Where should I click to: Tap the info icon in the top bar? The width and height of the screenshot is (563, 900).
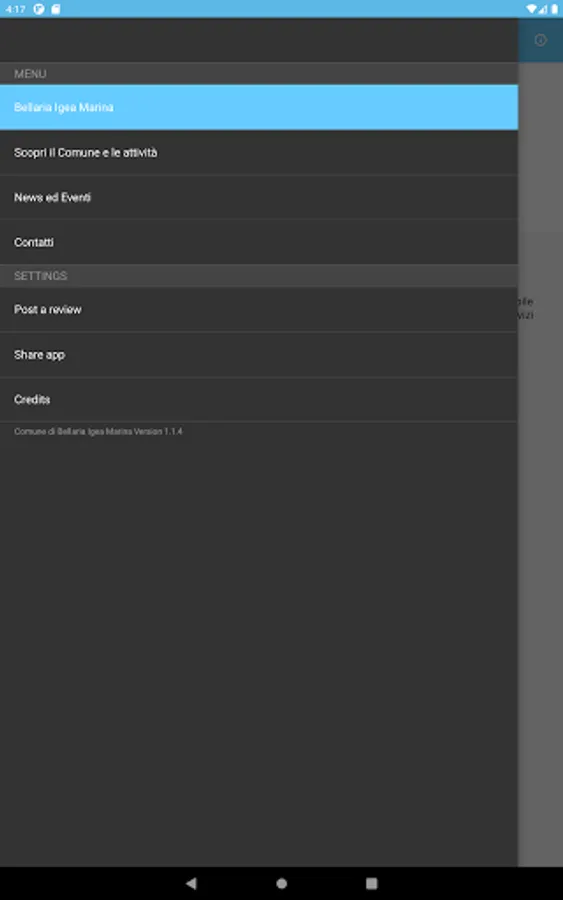click(540, 40)
